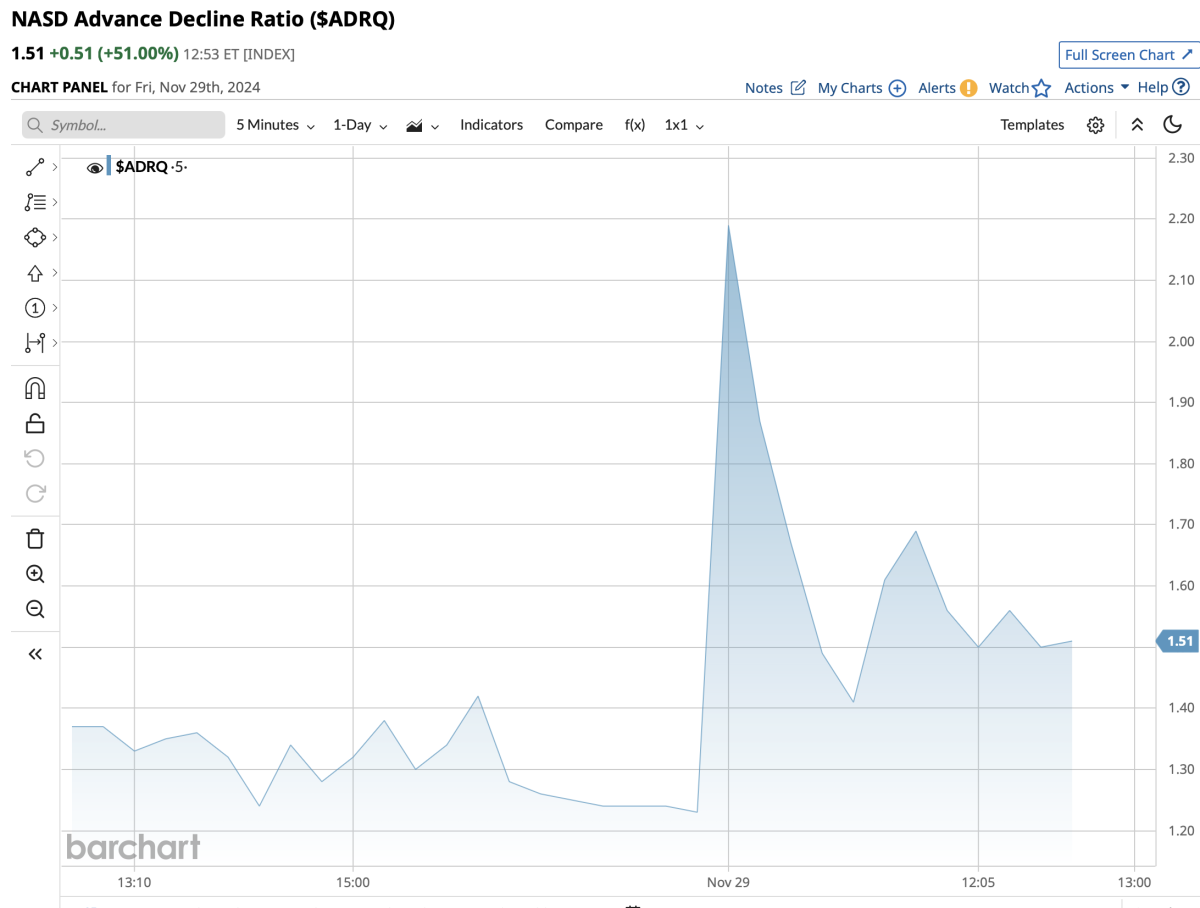Open the Indicators menu
The height and width of the screenshot is (908, 1200).
coord(491,125)
